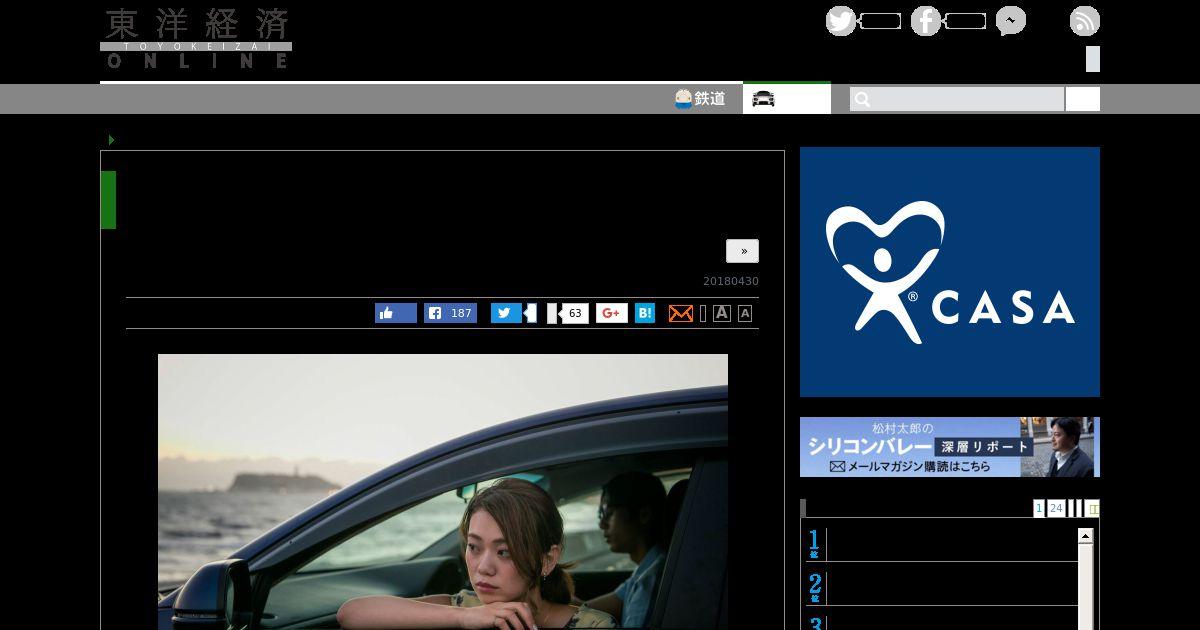Viewport: 1200px width, 630px height.
Task: Click the breadcrumb green arrow
Action: click(x=112, y=140)
